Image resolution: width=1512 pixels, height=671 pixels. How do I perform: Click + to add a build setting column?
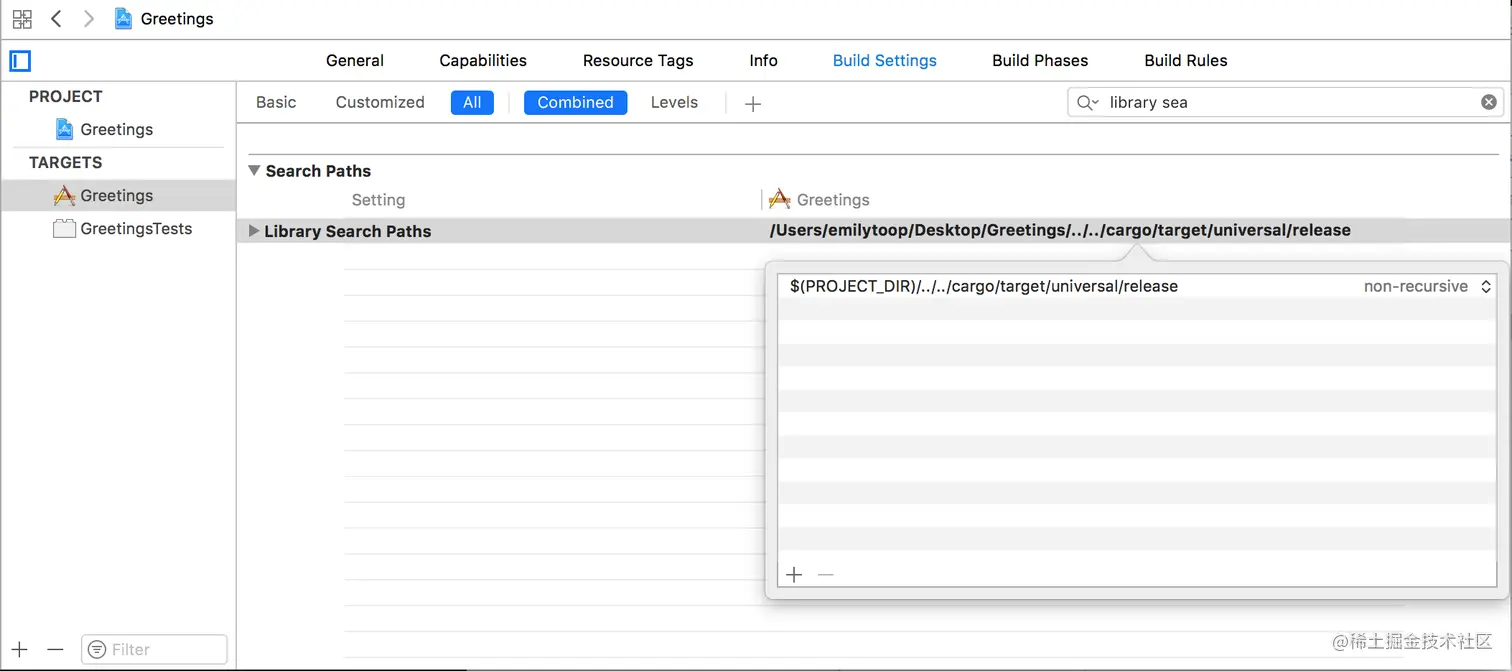tap(753, 102)
